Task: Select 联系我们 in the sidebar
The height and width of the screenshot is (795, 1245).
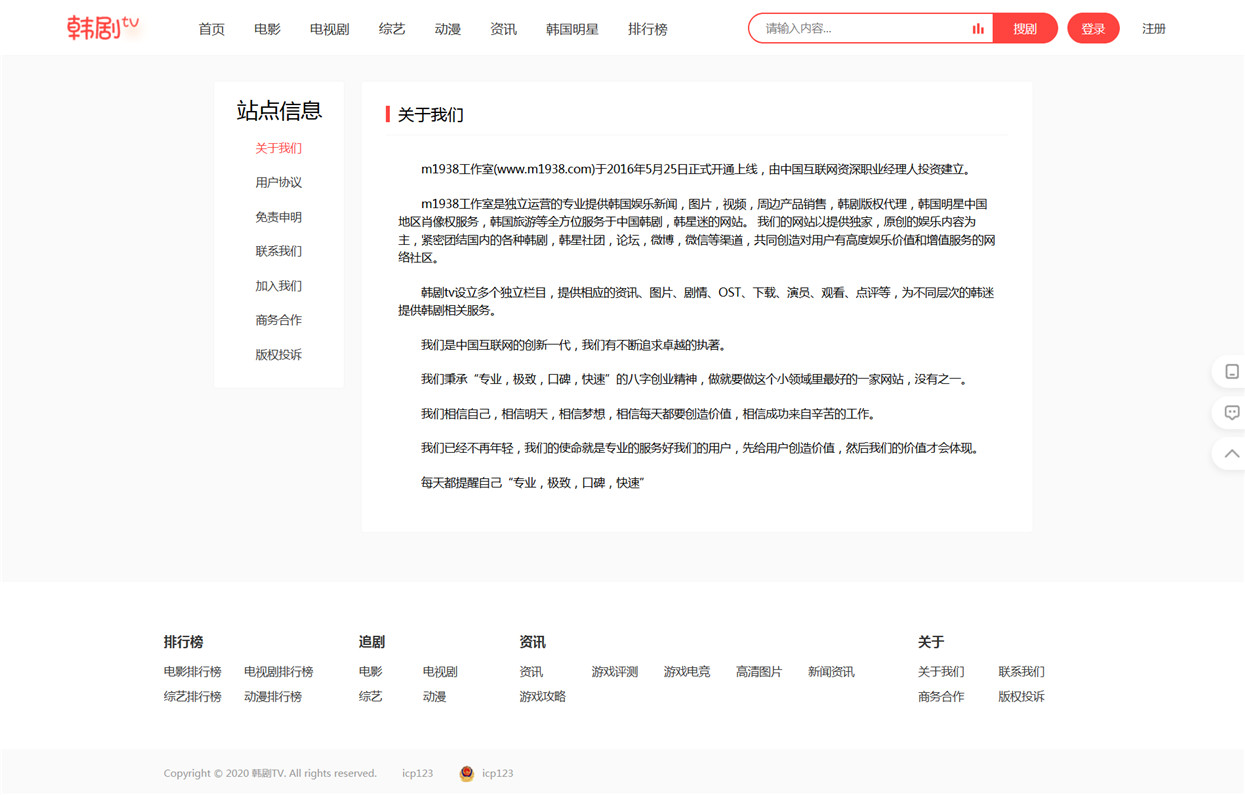Action: pyautogui.click(x=278, y=252)
